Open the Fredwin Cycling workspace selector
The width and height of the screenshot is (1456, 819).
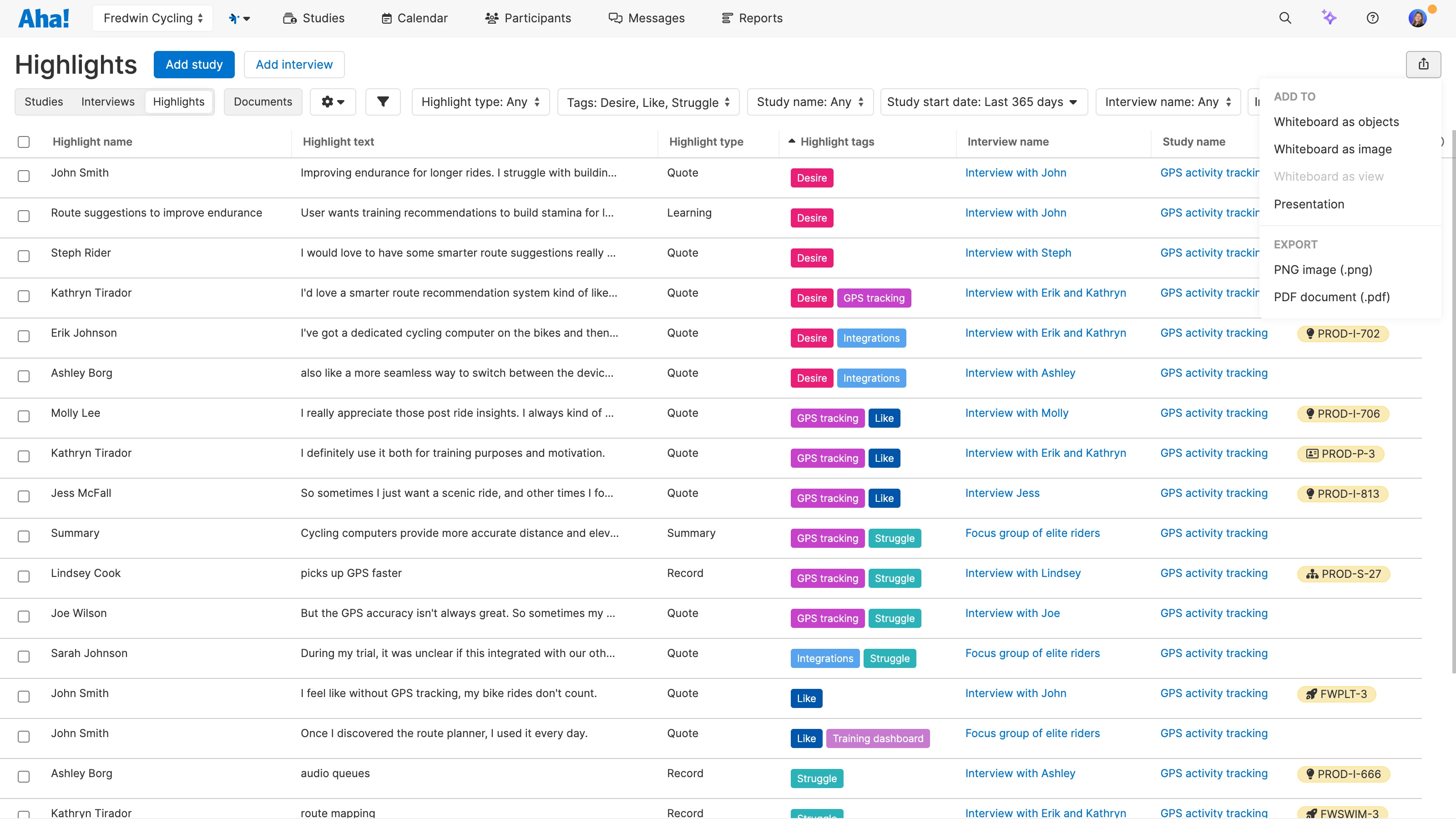152,18
